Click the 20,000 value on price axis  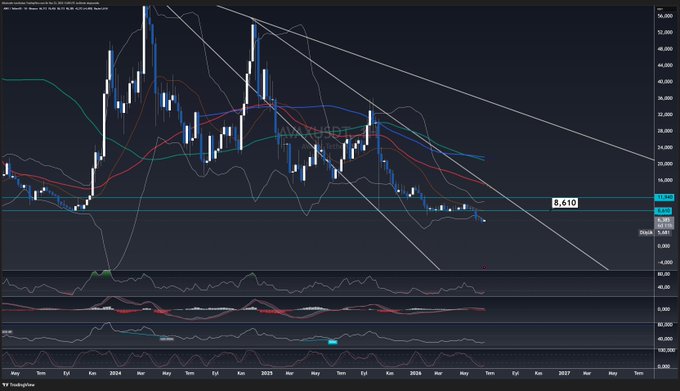click(x=665, y=164)
